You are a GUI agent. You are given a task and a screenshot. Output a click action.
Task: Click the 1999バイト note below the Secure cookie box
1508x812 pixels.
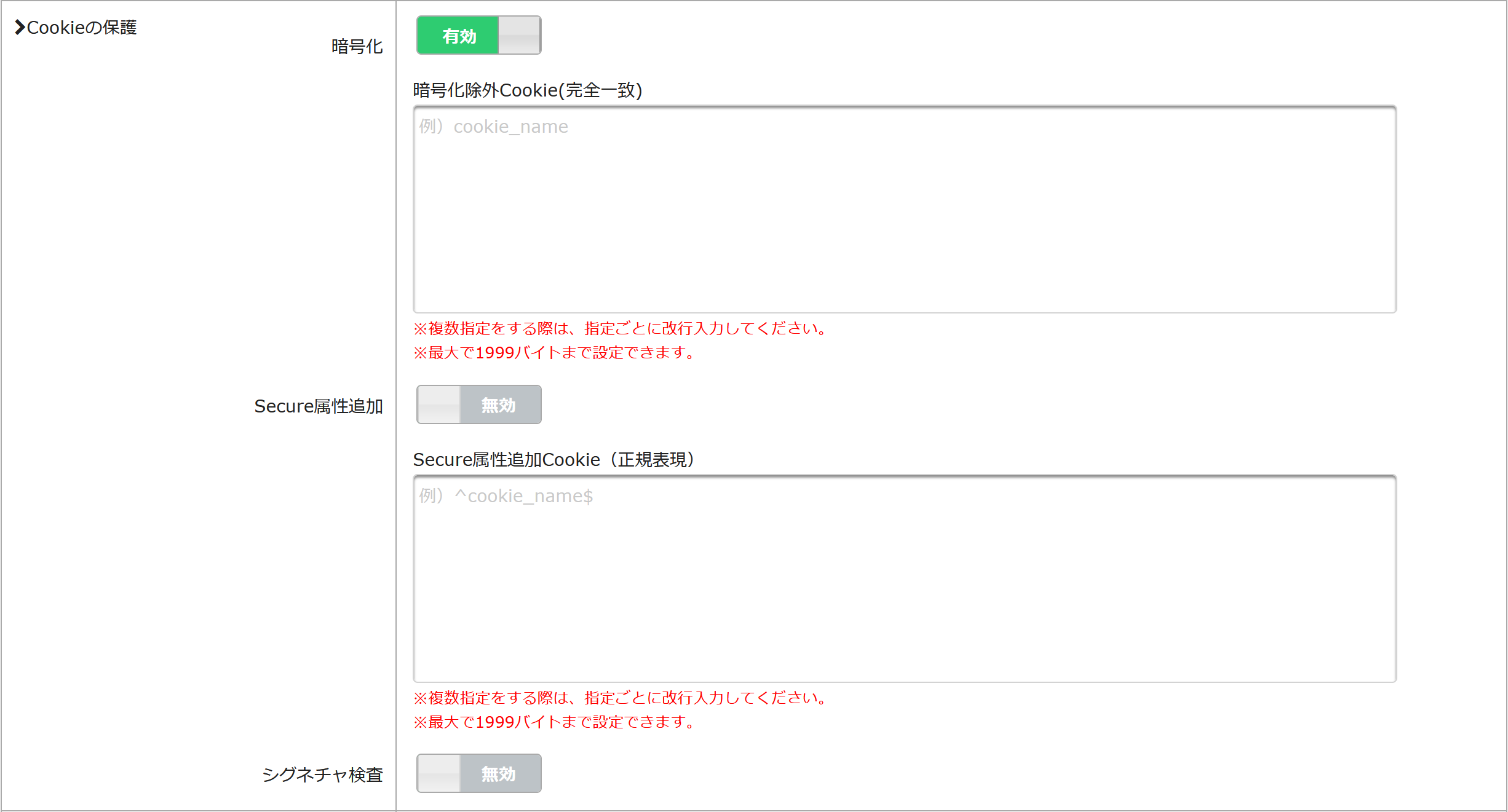tap(554, 722)
